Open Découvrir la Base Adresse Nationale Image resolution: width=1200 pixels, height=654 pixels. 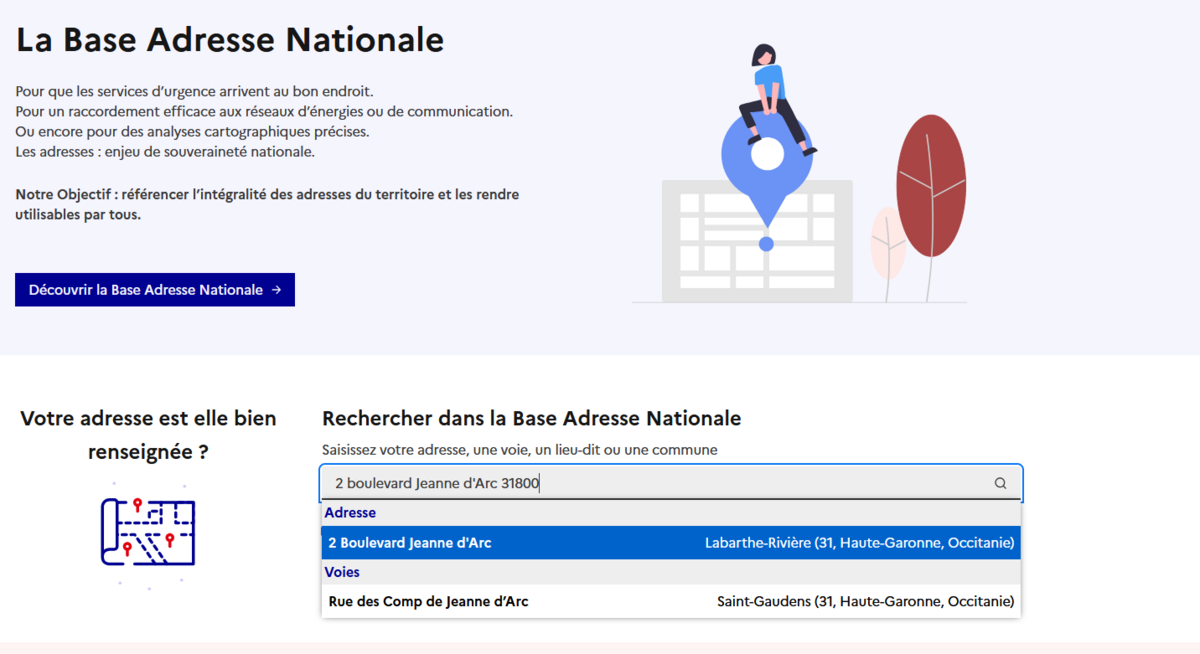(154, 290)
